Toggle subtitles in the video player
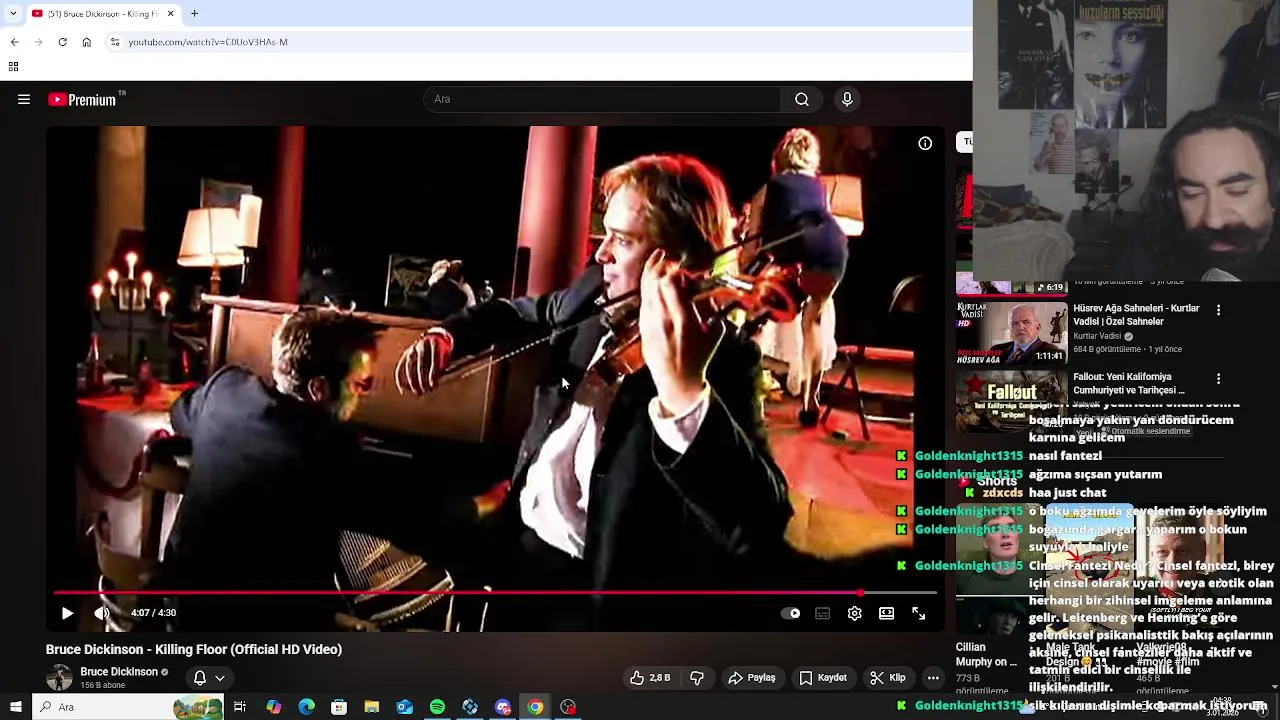Image resolution: width=1280 pixels, height=720 pixels. click(x=822, y=613)
